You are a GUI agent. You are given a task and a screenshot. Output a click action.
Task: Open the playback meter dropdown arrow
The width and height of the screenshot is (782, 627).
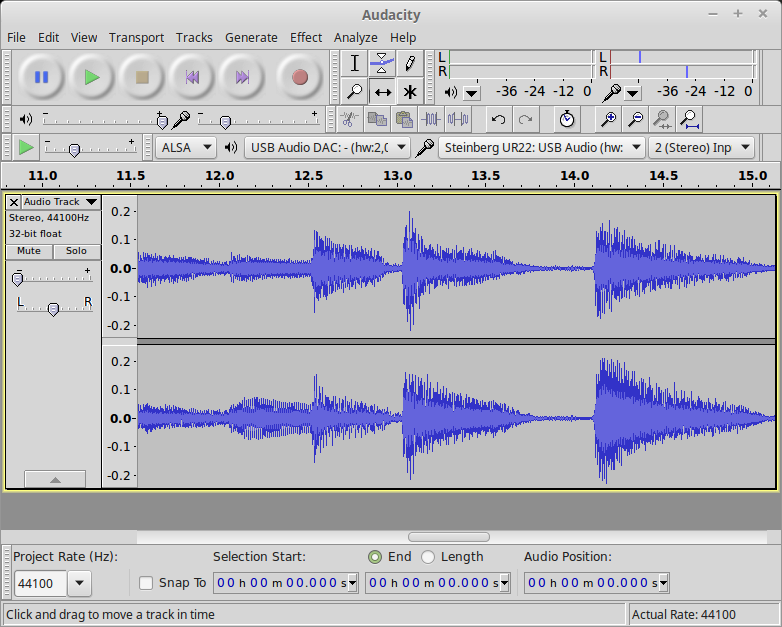pos(471,93)
